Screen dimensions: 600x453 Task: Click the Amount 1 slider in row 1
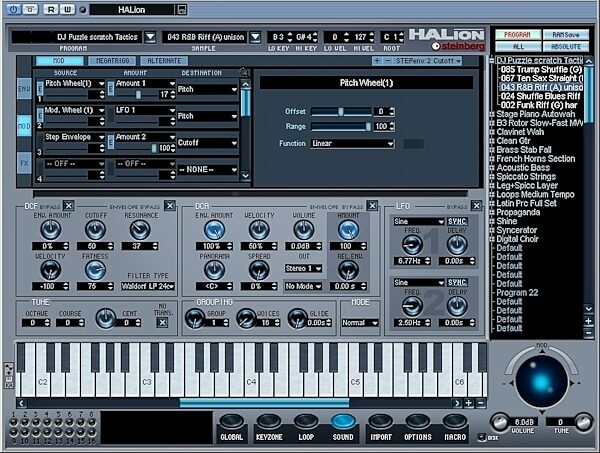[x=137, y=94]
